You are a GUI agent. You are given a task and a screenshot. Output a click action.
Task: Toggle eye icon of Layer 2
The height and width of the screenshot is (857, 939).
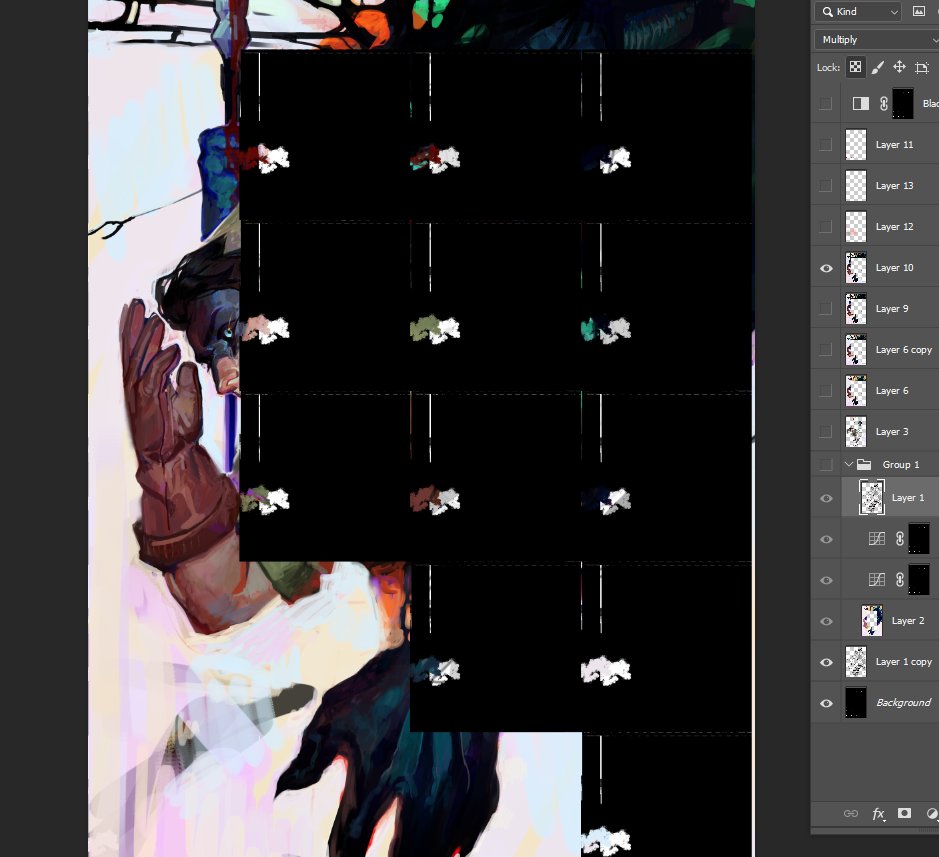(826, 620)
